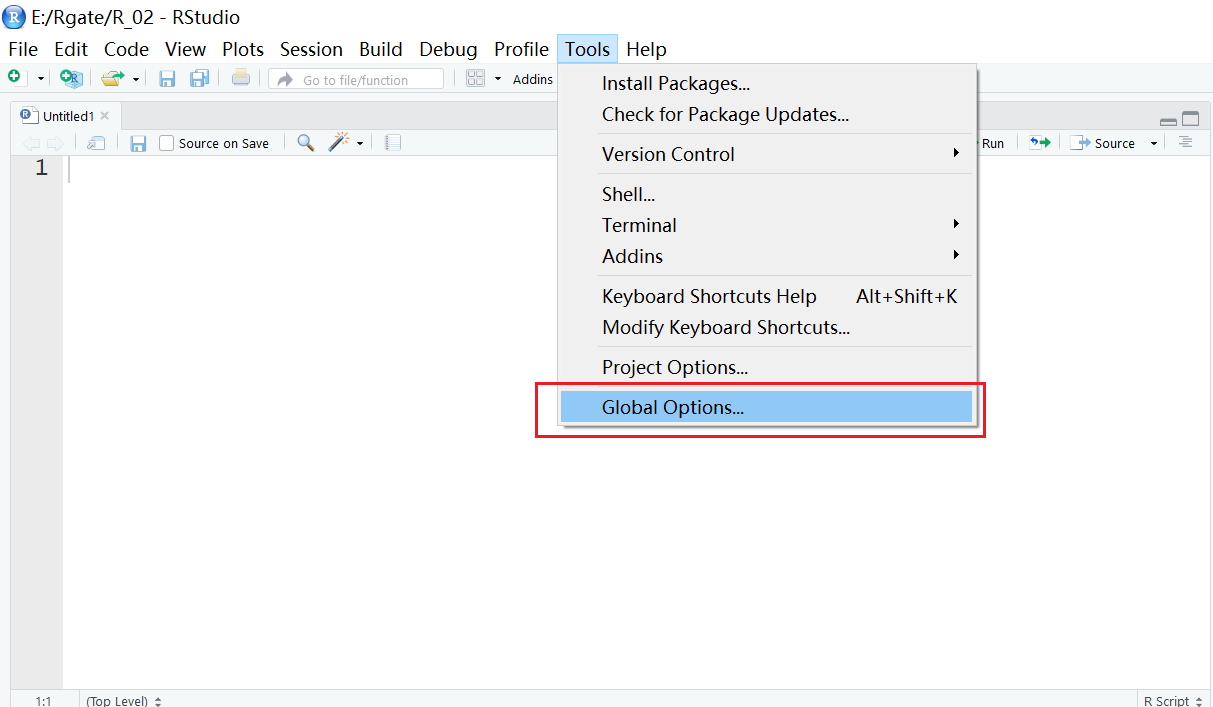
Task: Select Modify Keyboard Shortcuts...
Action: coord(766,328)
